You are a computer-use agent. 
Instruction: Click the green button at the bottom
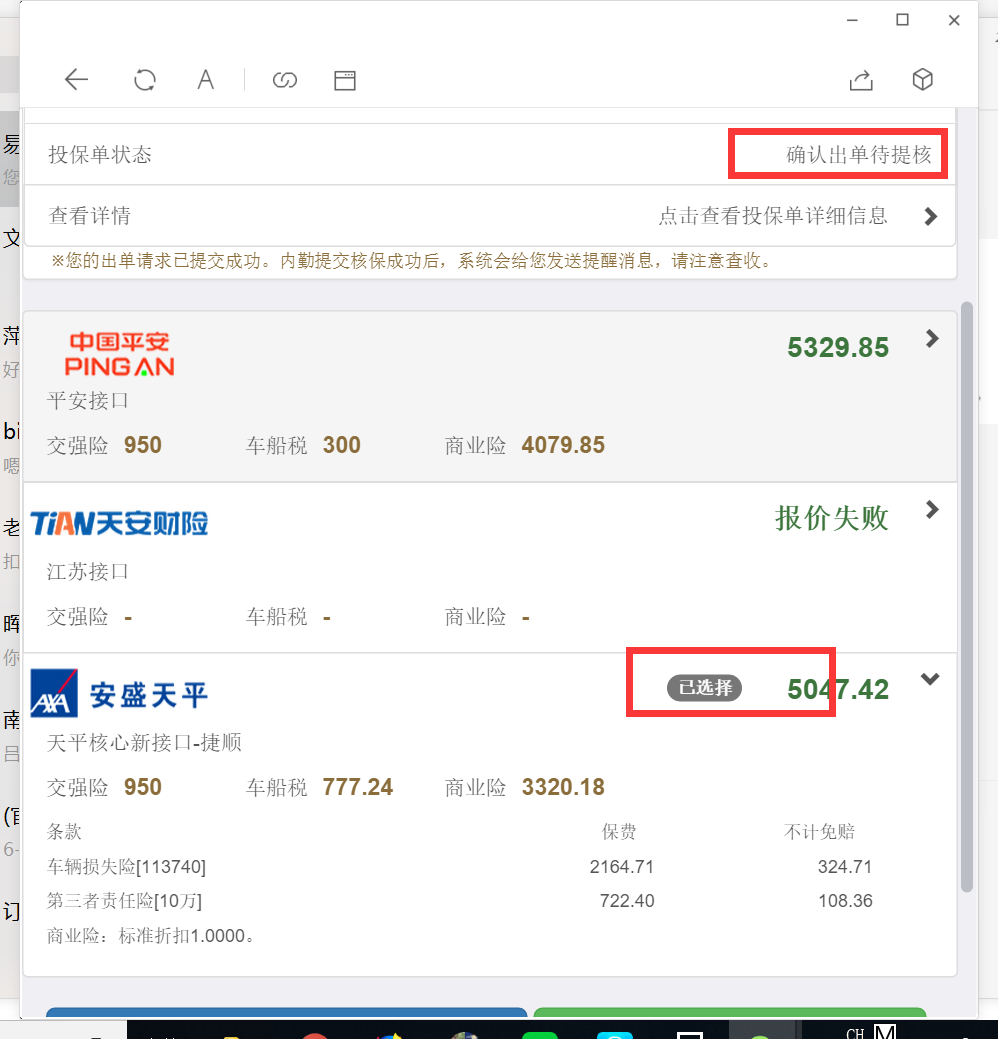coord(730,1012)
